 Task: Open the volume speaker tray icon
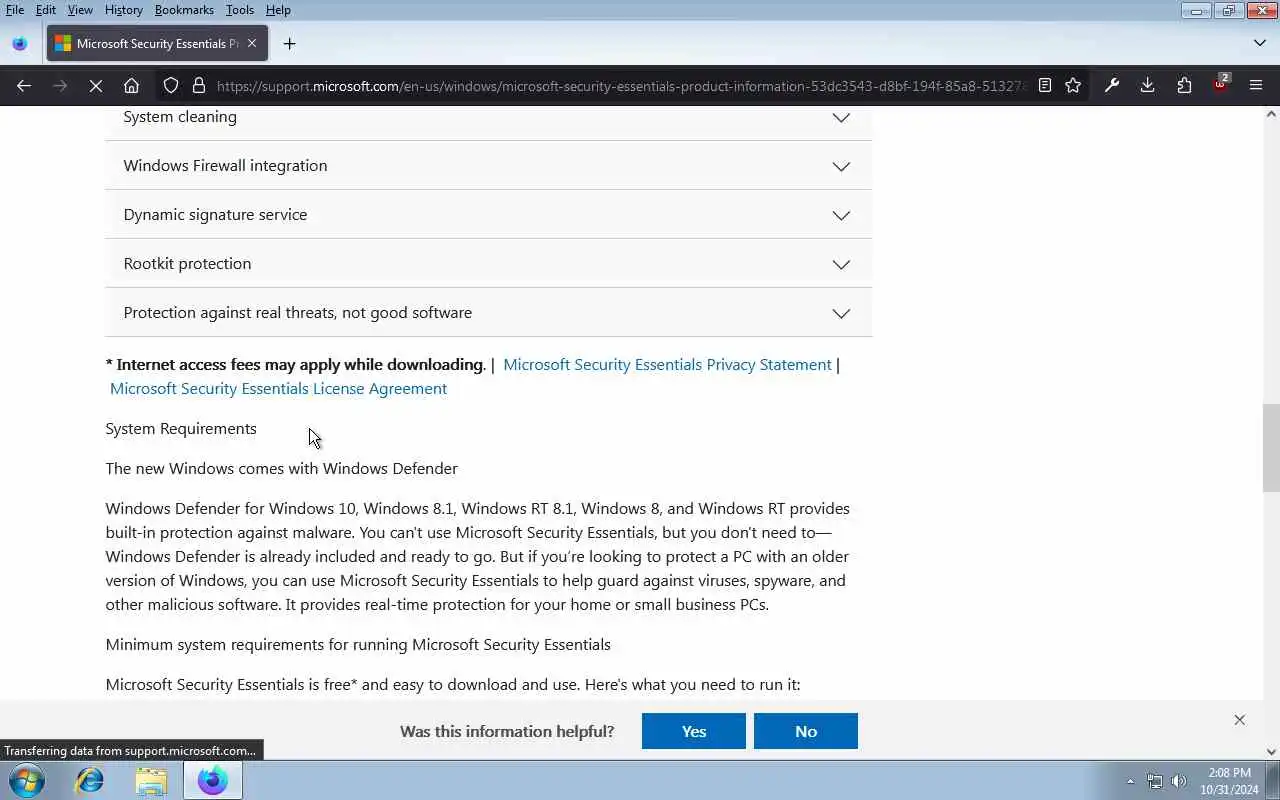click(1179, 781)
